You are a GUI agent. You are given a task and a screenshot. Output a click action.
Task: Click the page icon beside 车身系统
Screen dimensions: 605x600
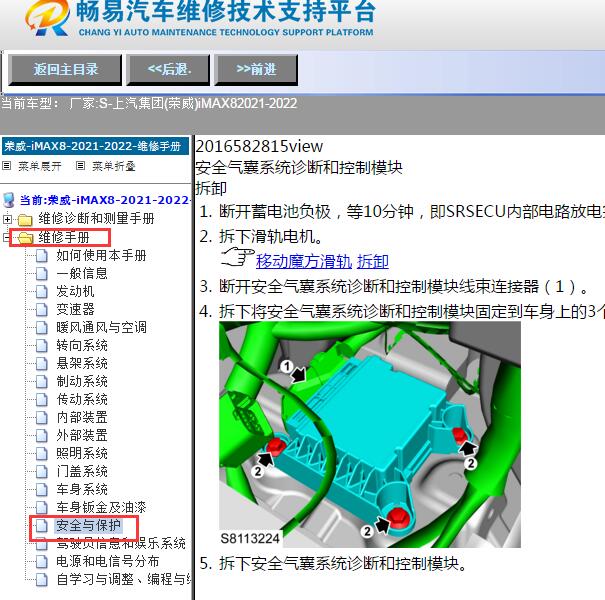pos(42,490)
